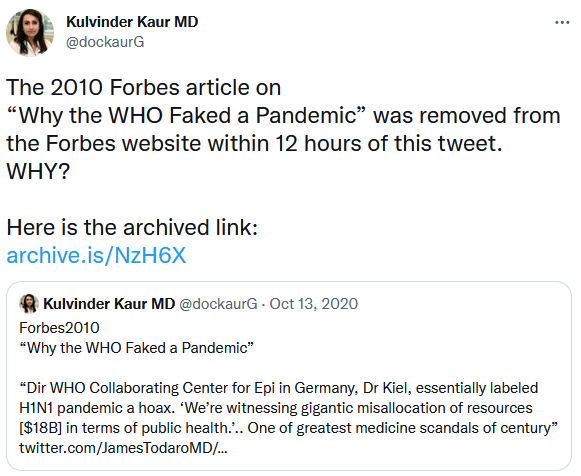Click Kulvinder Kaur's large profile avatar

(30, 33)
